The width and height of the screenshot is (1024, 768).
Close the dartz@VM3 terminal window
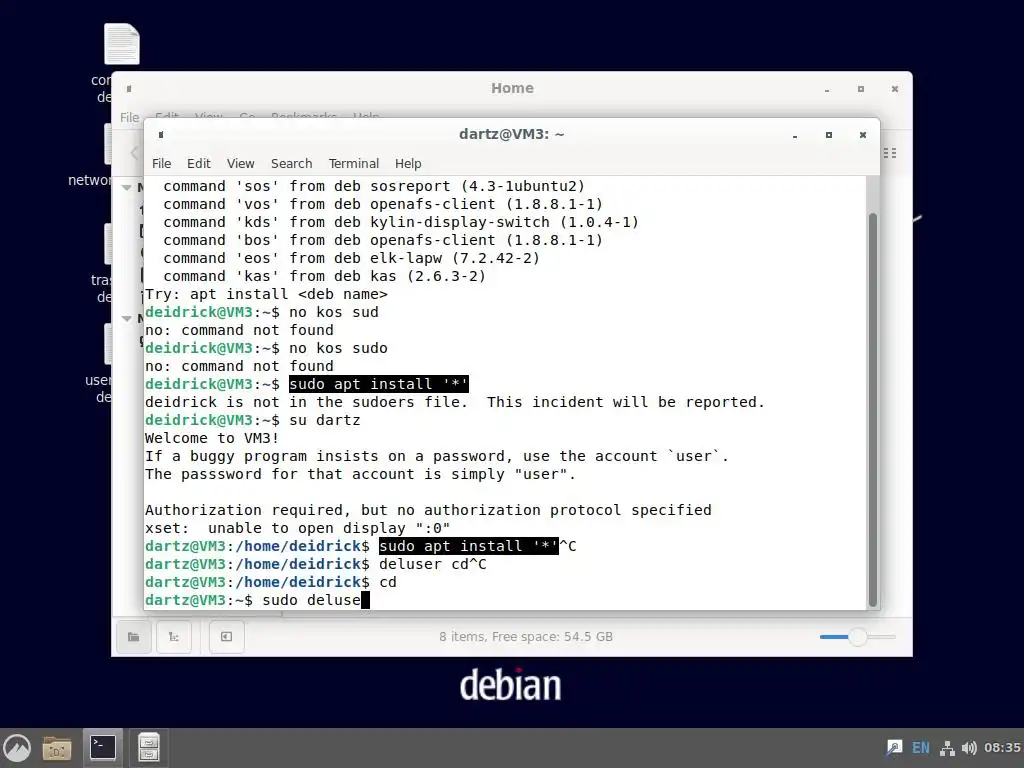863,135
